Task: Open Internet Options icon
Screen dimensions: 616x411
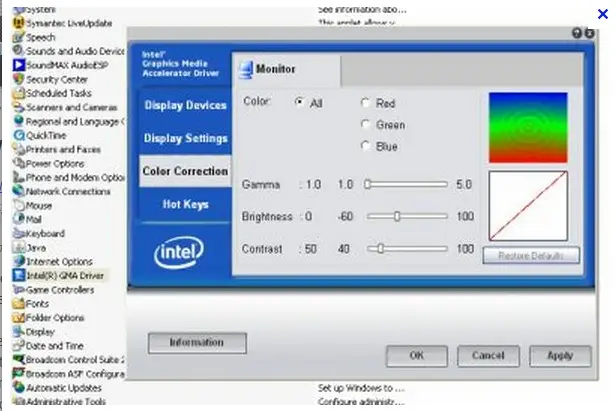Action: [18, 261]
